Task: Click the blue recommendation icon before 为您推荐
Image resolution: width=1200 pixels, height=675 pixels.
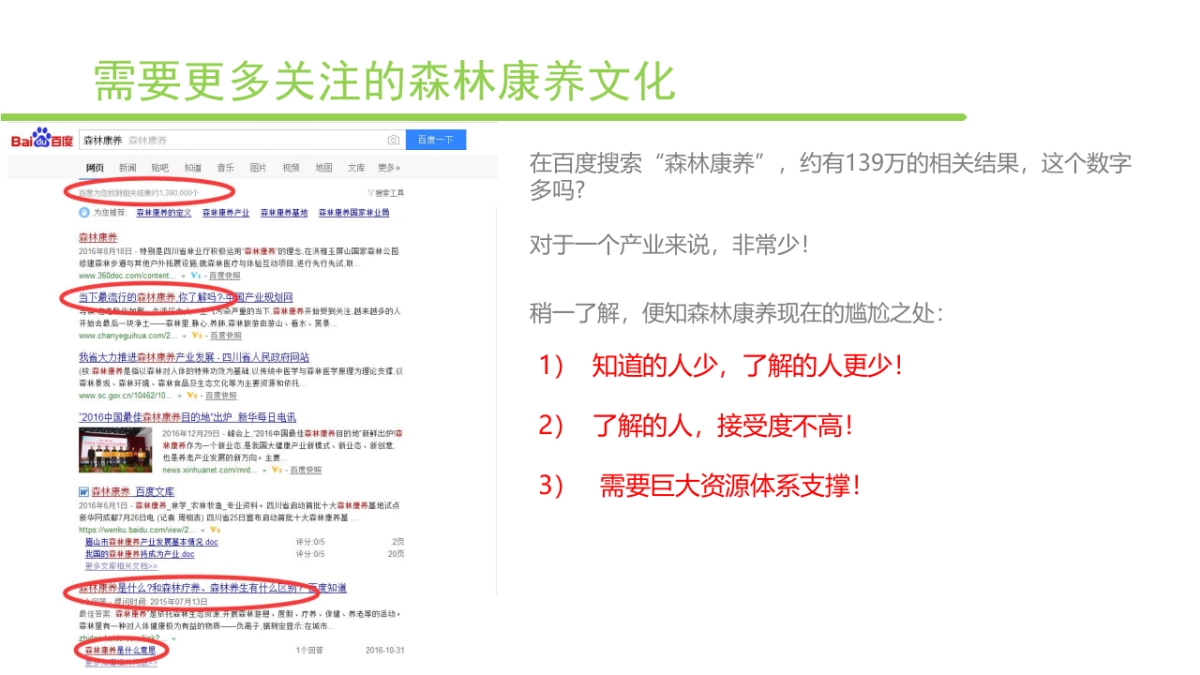Action: [x=83, y=213]
